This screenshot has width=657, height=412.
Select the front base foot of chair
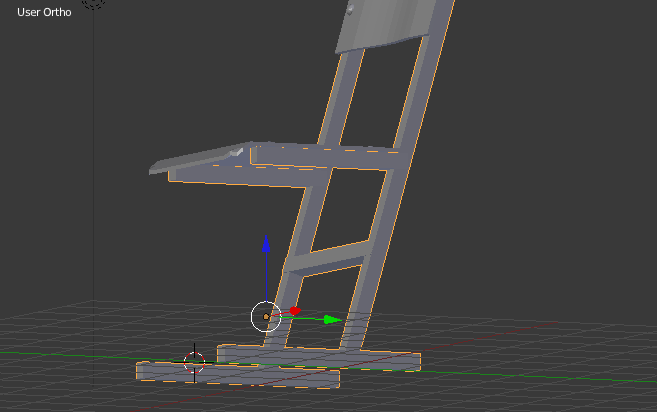click(x=238, y=375)
